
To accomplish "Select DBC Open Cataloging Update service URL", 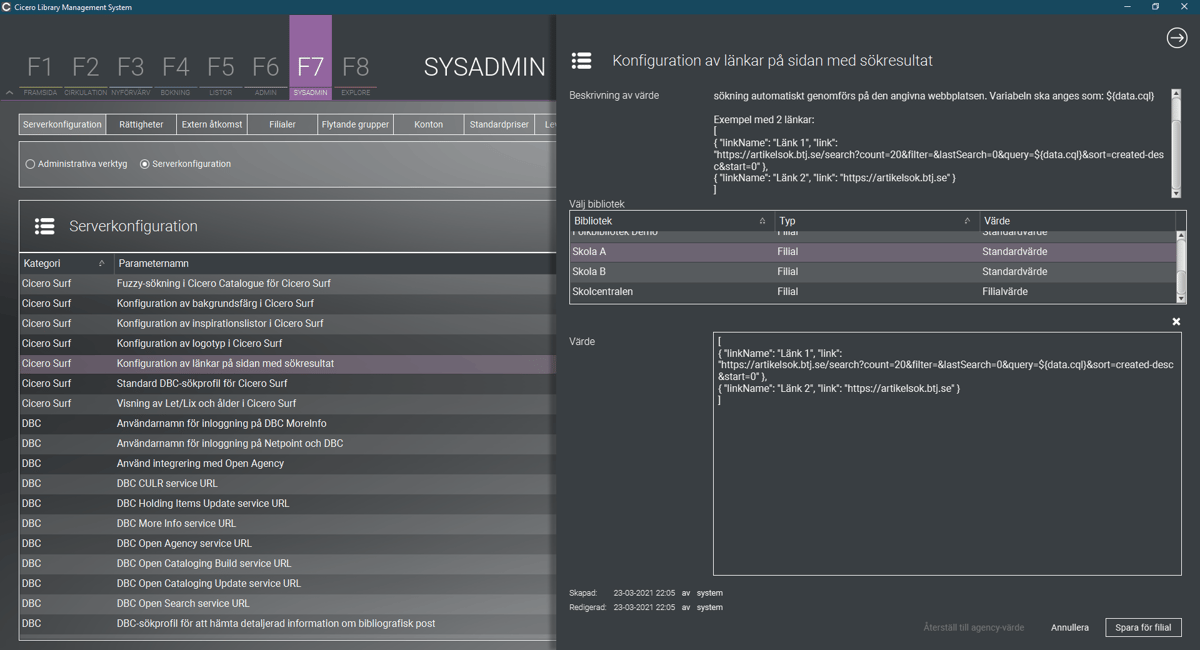I will click(x=287, y=583).
